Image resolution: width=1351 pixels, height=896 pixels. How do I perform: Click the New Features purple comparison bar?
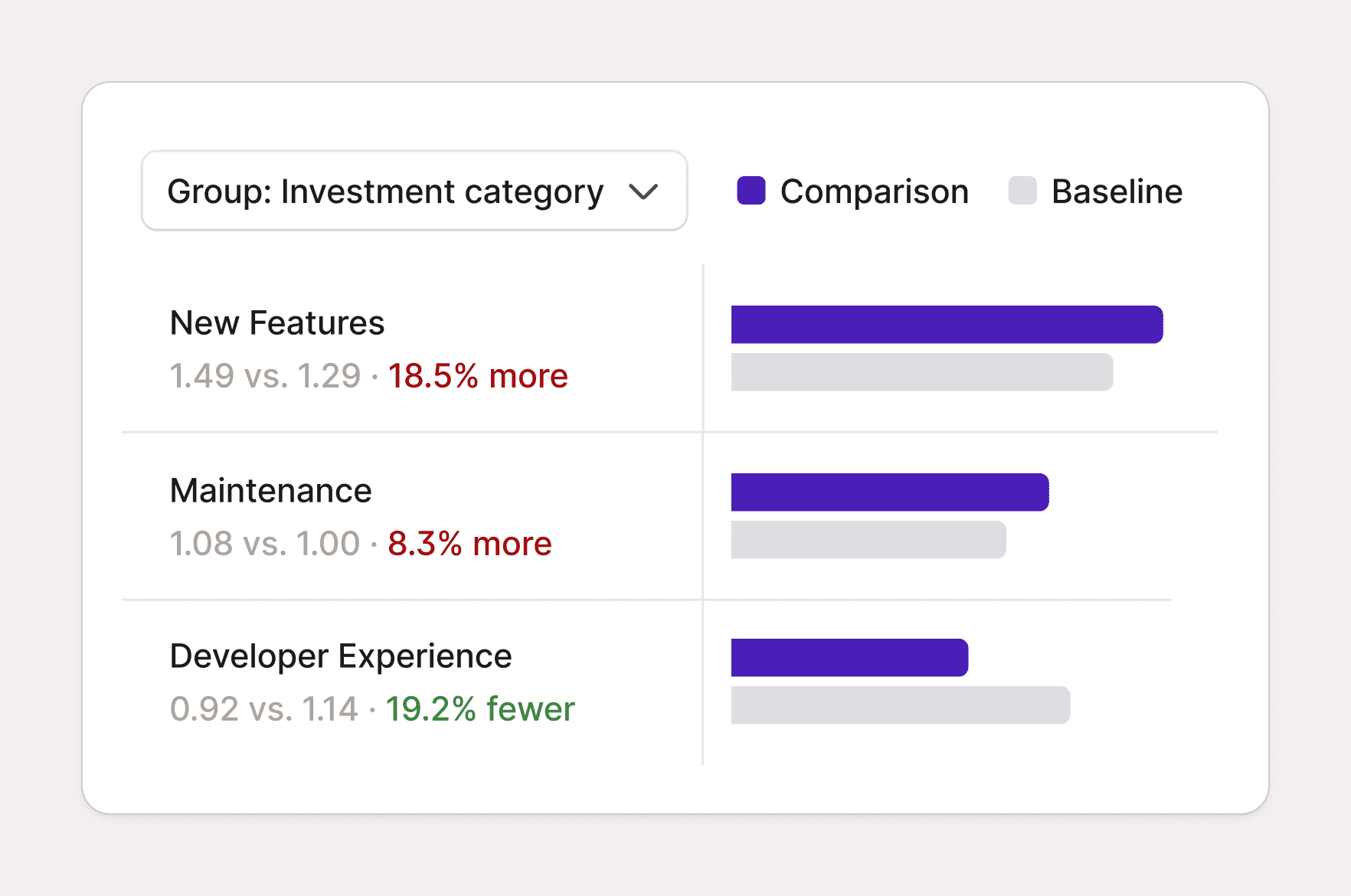[947, 325]
